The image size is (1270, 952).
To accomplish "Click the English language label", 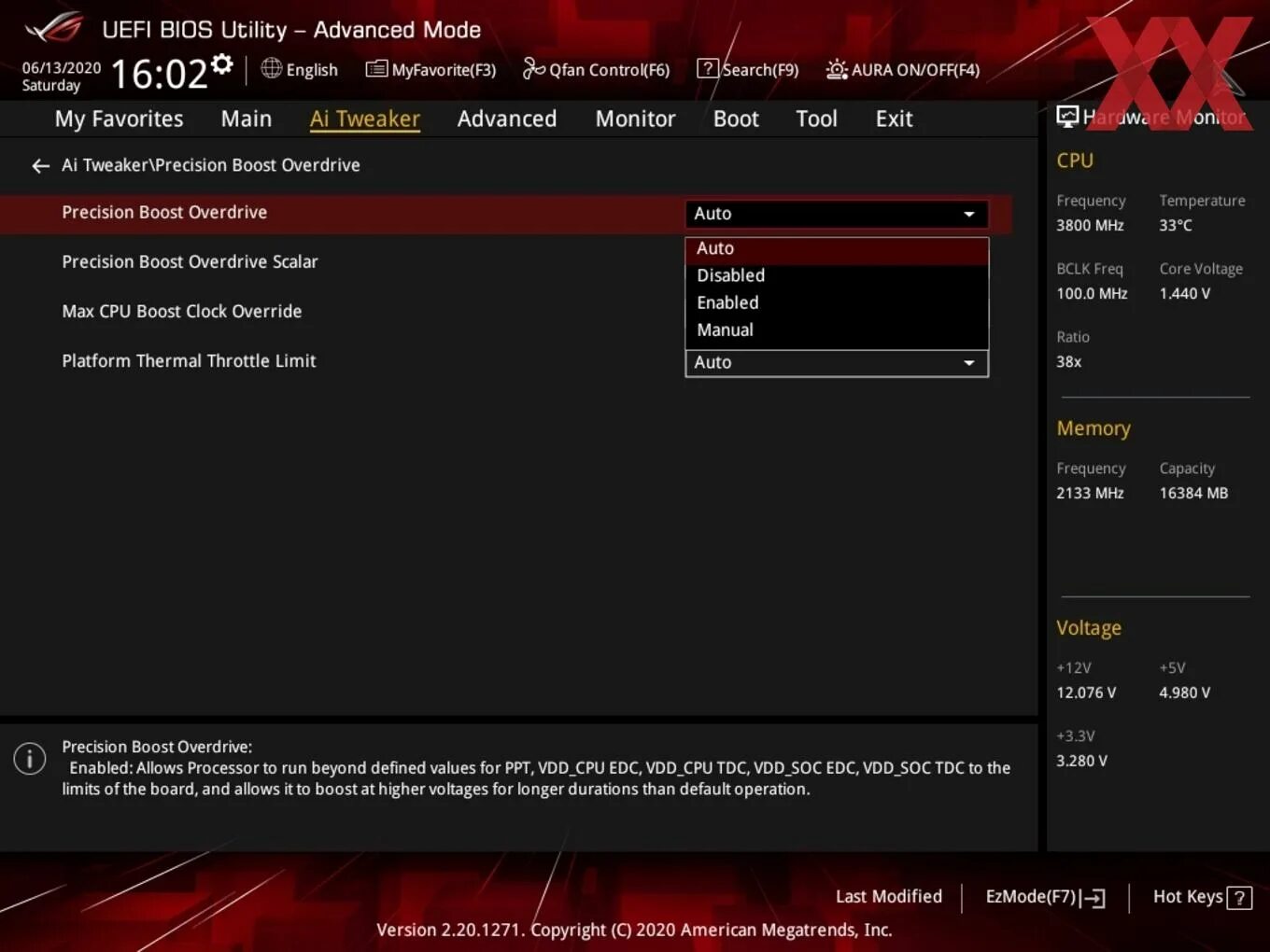I will [x=312, y=70].
